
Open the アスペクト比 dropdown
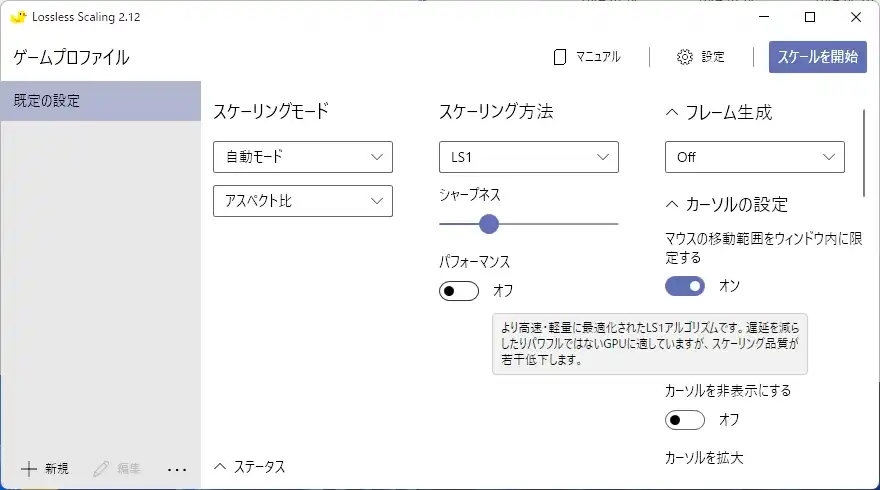(x=302, y=201)
